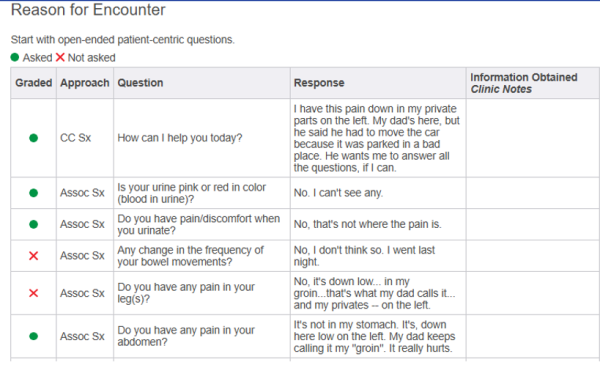Click red X beside bowel movements question

34,256
